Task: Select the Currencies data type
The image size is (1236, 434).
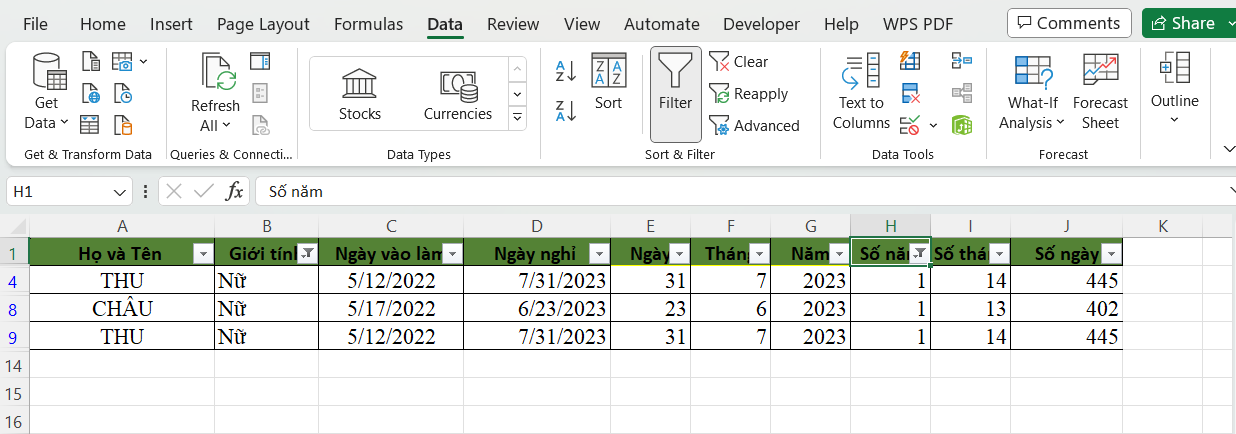Action: [458, 94]
